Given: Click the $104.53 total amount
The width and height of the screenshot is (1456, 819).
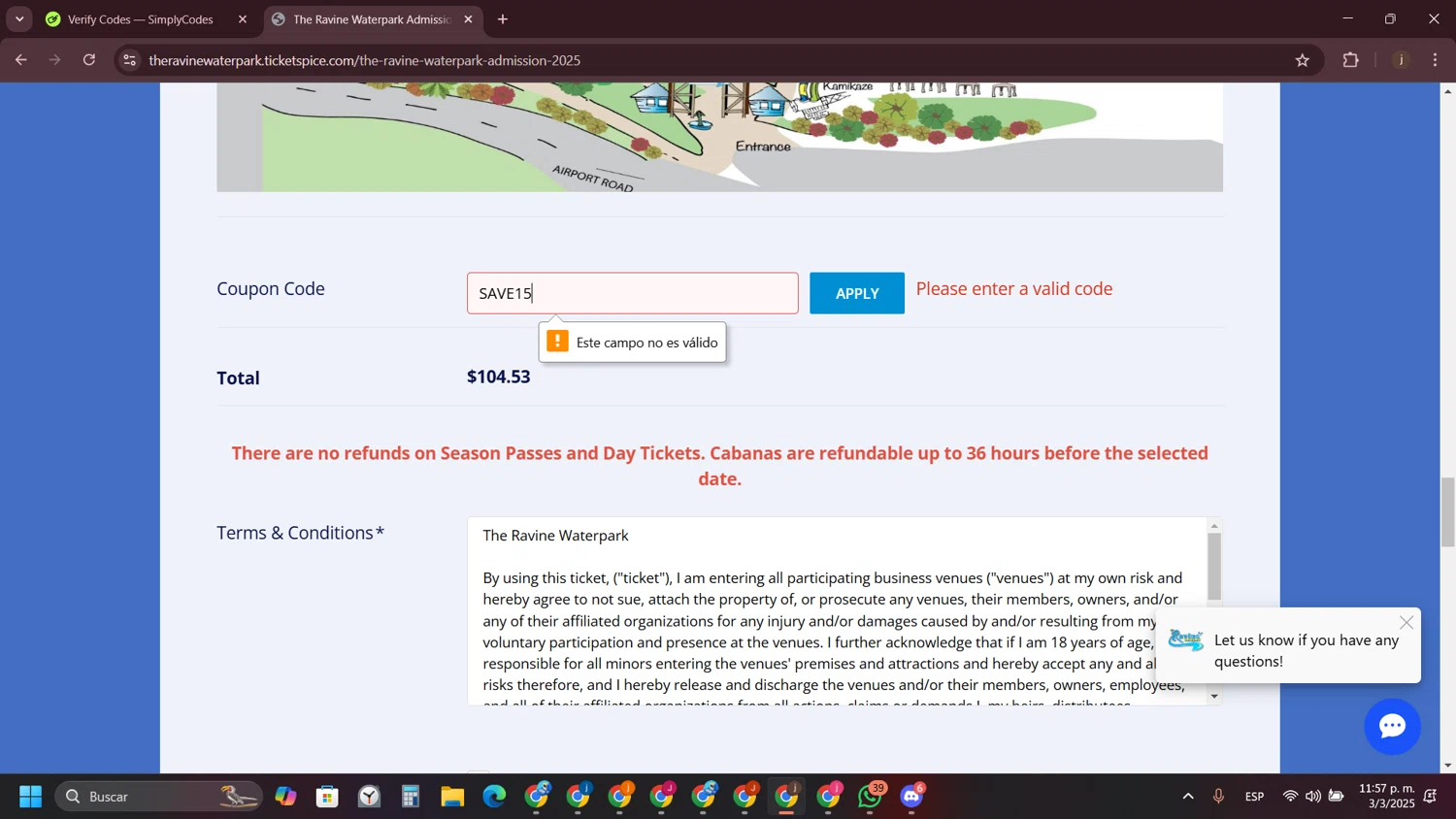Looking at the screenshot, I should (x=499, y=377).
